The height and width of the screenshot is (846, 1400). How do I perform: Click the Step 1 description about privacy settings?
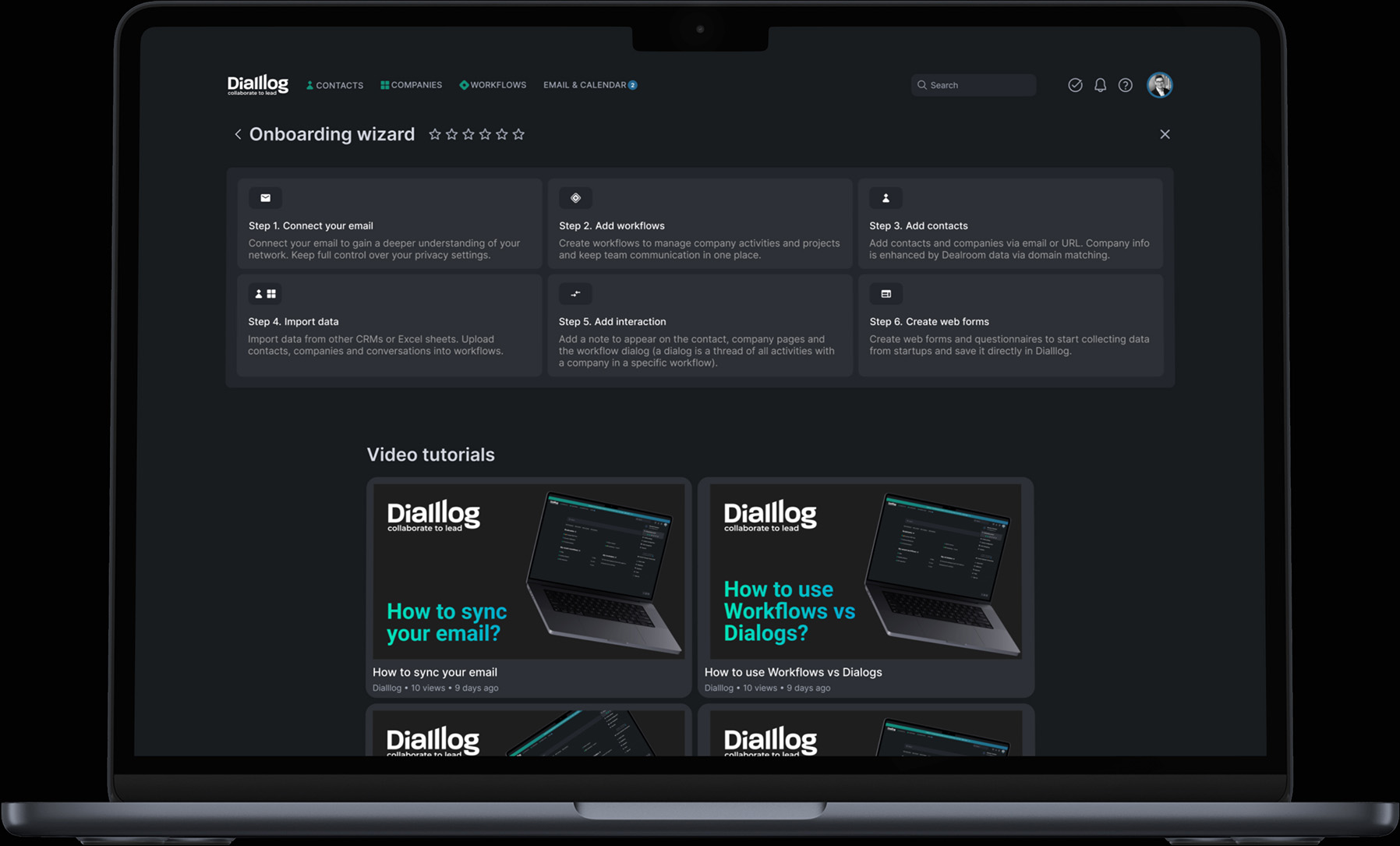pyautogui.click(x=384, y=250)
